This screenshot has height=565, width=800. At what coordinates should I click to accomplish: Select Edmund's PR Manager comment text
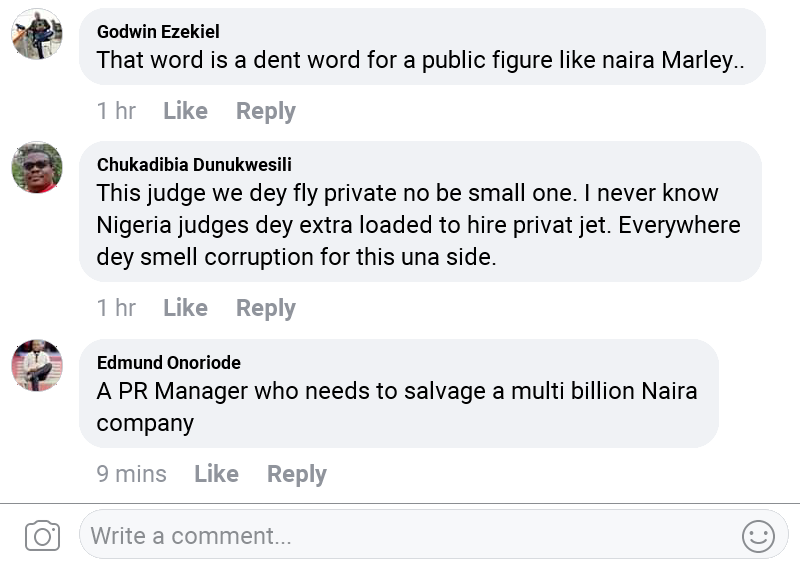(396, 406)
